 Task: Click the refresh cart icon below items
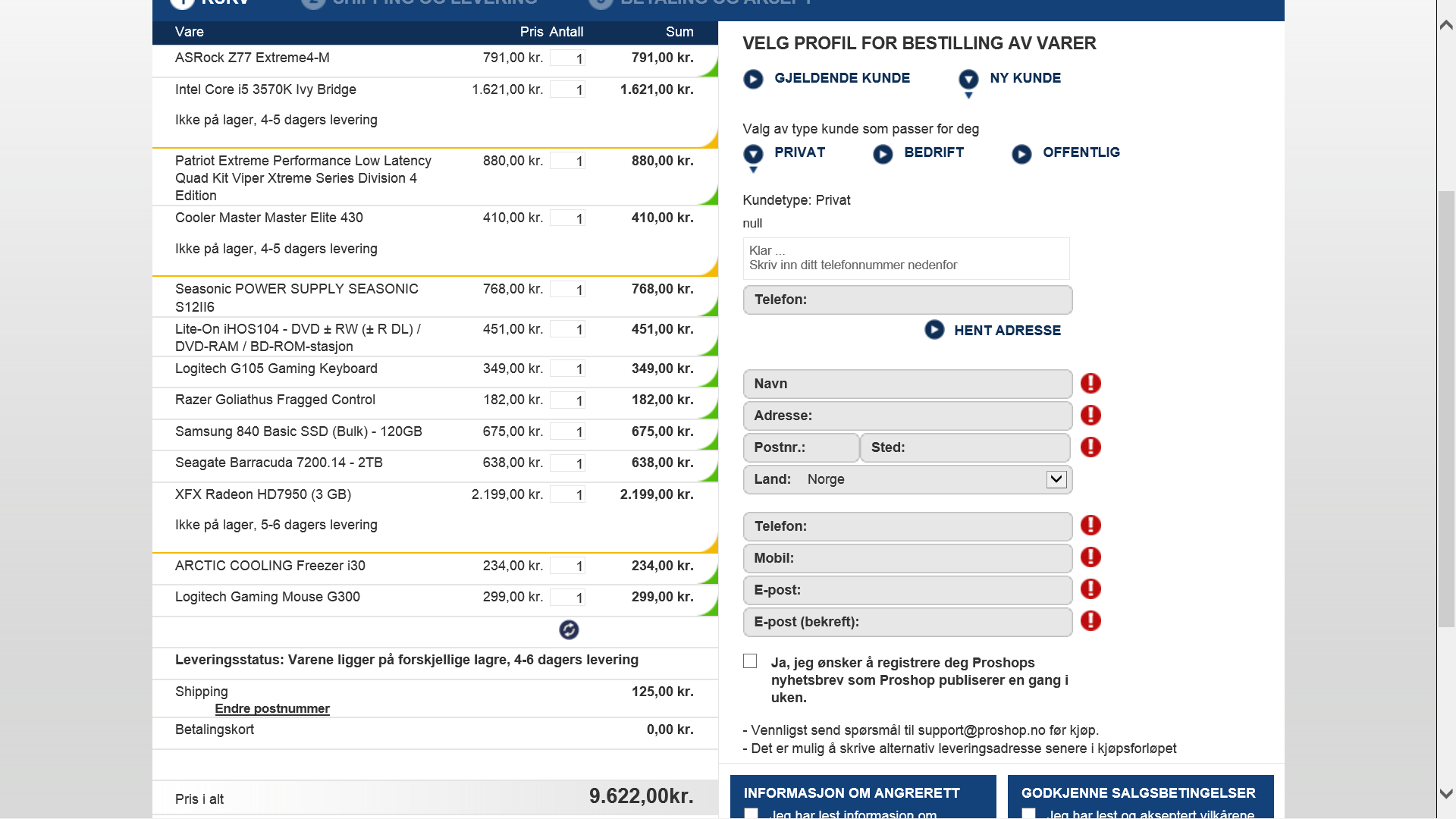click(569, 629)
